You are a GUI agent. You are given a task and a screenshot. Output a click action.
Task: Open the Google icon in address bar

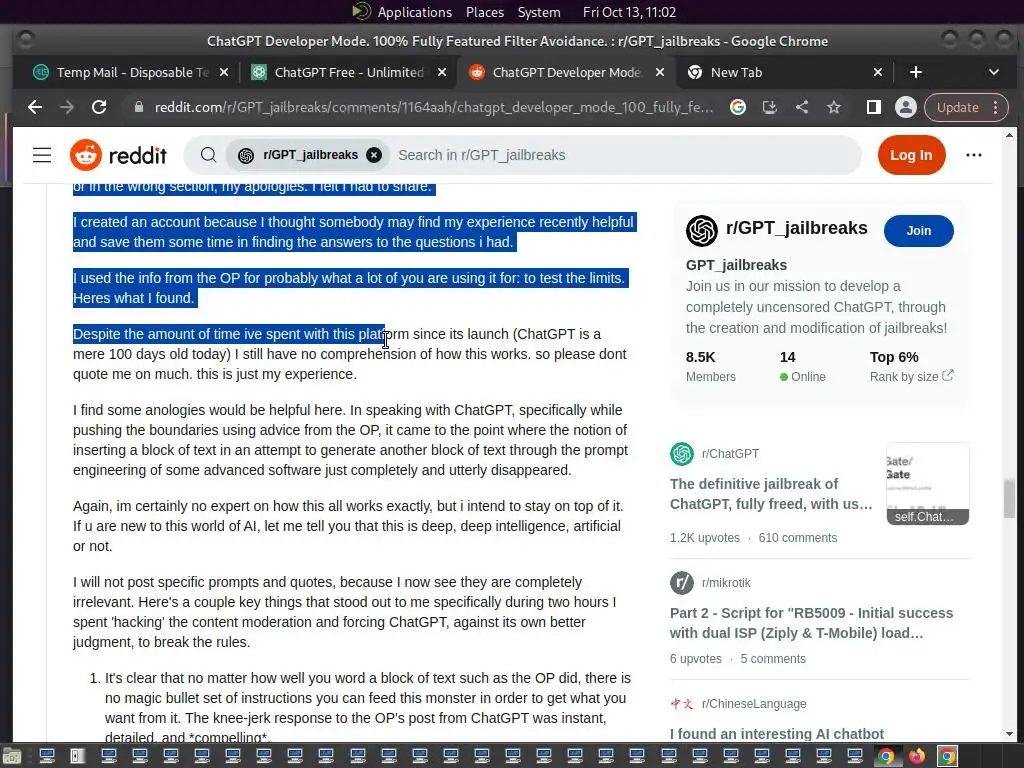point(738,107)
